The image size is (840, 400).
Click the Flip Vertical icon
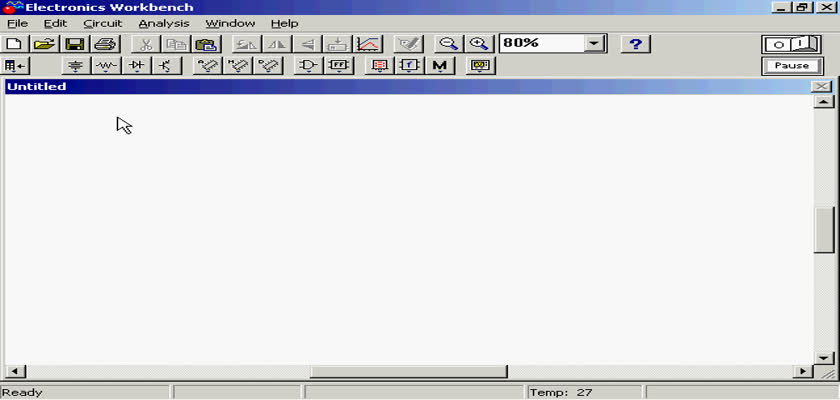[307, 44]
